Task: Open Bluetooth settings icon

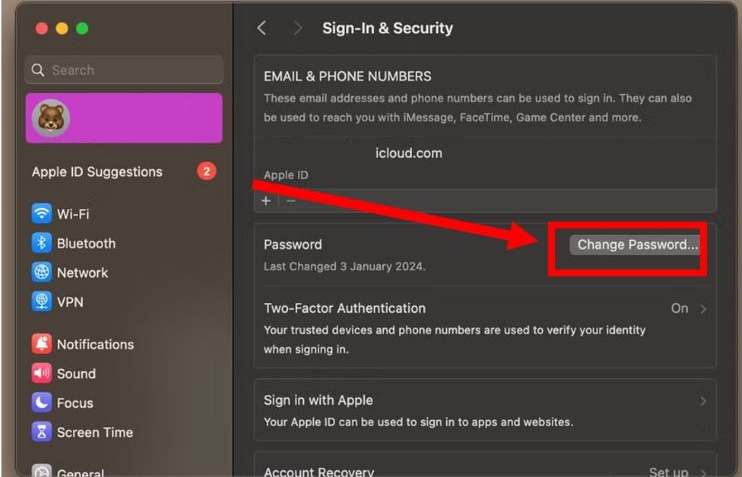Action: pyautogui.click(x=41, y=243)
